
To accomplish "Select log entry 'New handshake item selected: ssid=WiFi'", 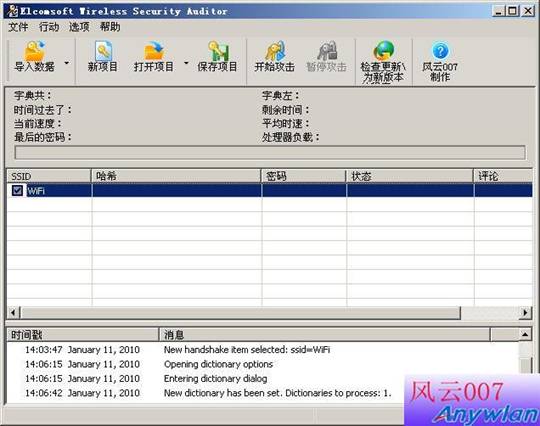I will click(x=247, y=350).
